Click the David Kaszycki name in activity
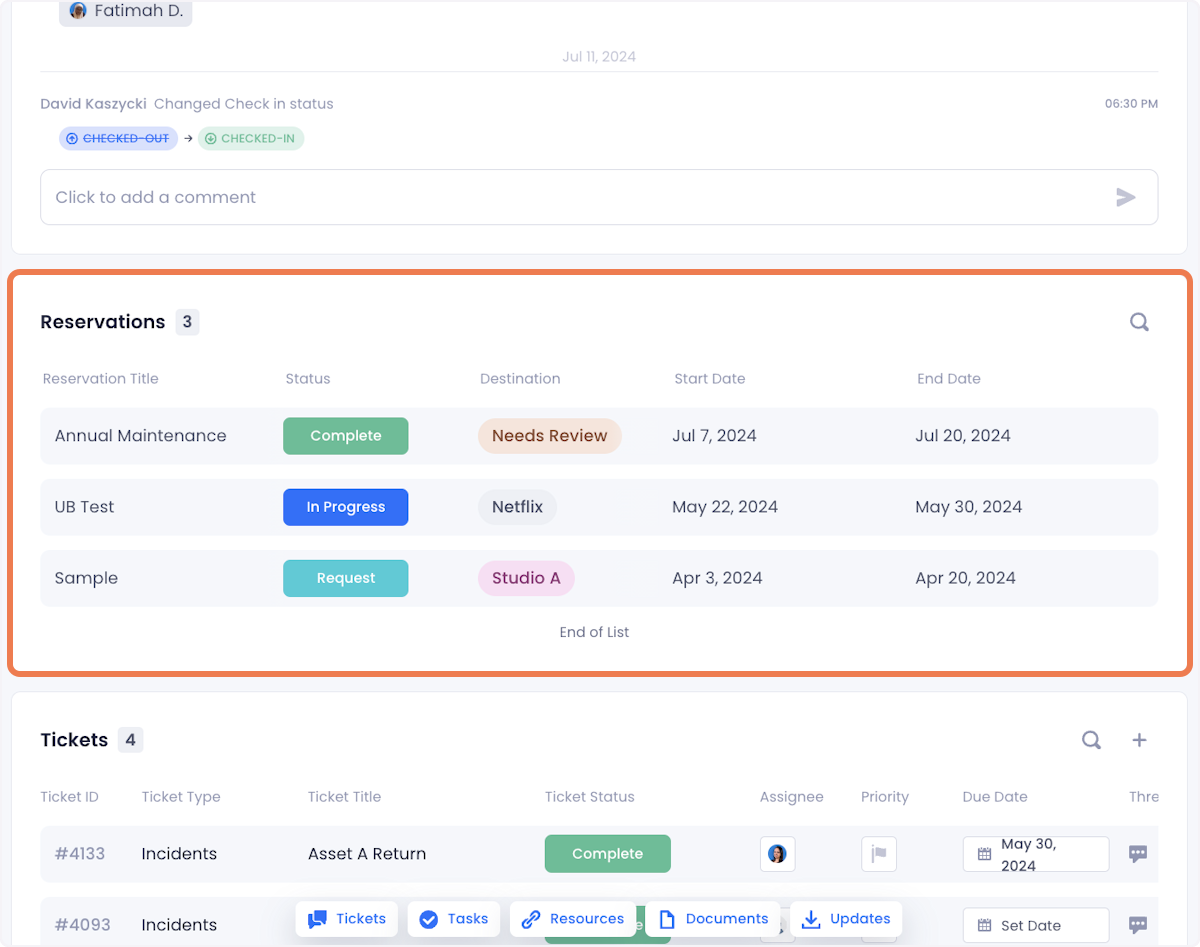Viewport: 1200px width, 947px height. click(93, 104)
